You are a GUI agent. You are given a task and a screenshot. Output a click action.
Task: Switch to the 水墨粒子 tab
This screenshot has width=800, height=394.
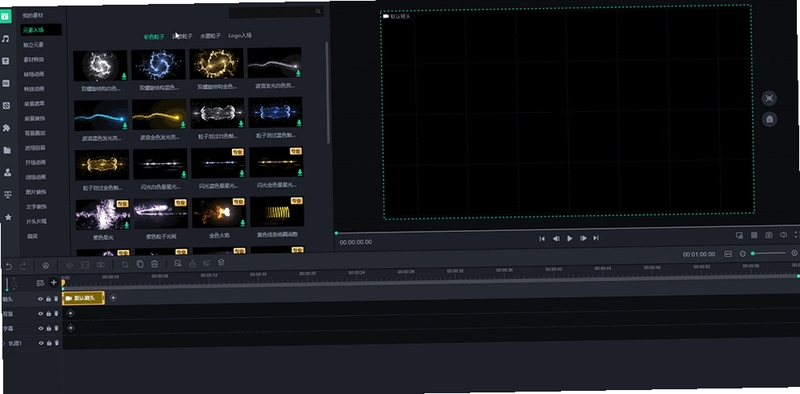tap(210, 36)
